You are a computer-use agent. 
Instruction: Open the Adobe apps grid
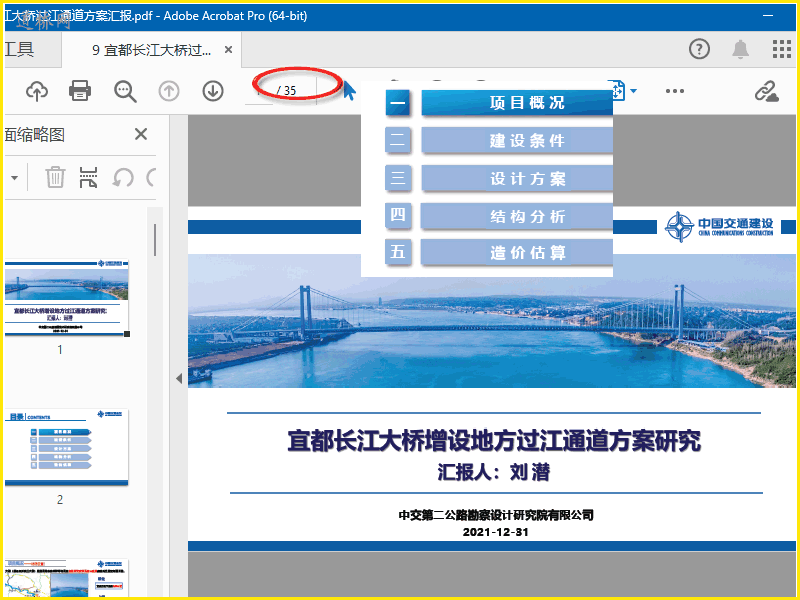(781, 49)
